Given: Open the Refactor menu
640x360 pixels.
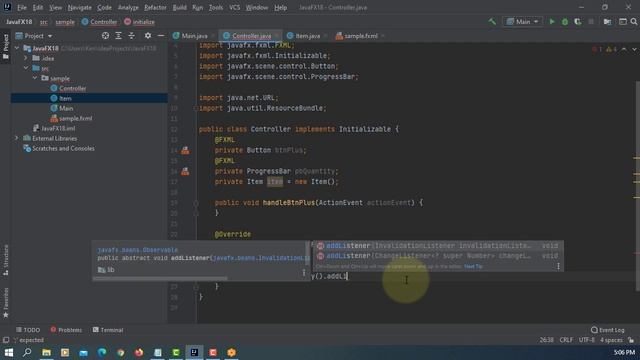Looking at the screenshot, I should point(155,7).
